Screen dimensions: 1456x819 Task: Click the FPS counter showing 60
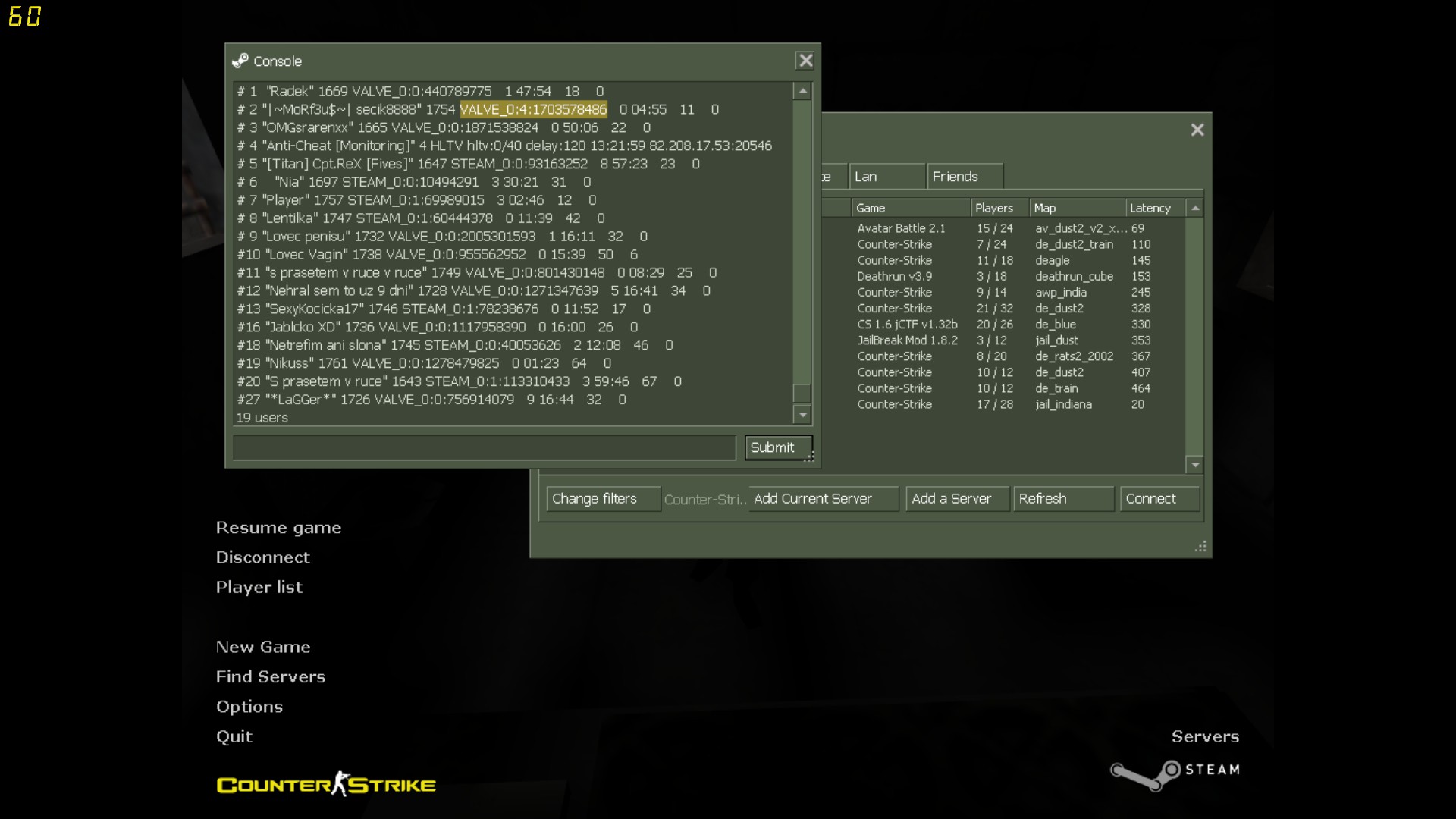tap(24, 16)
